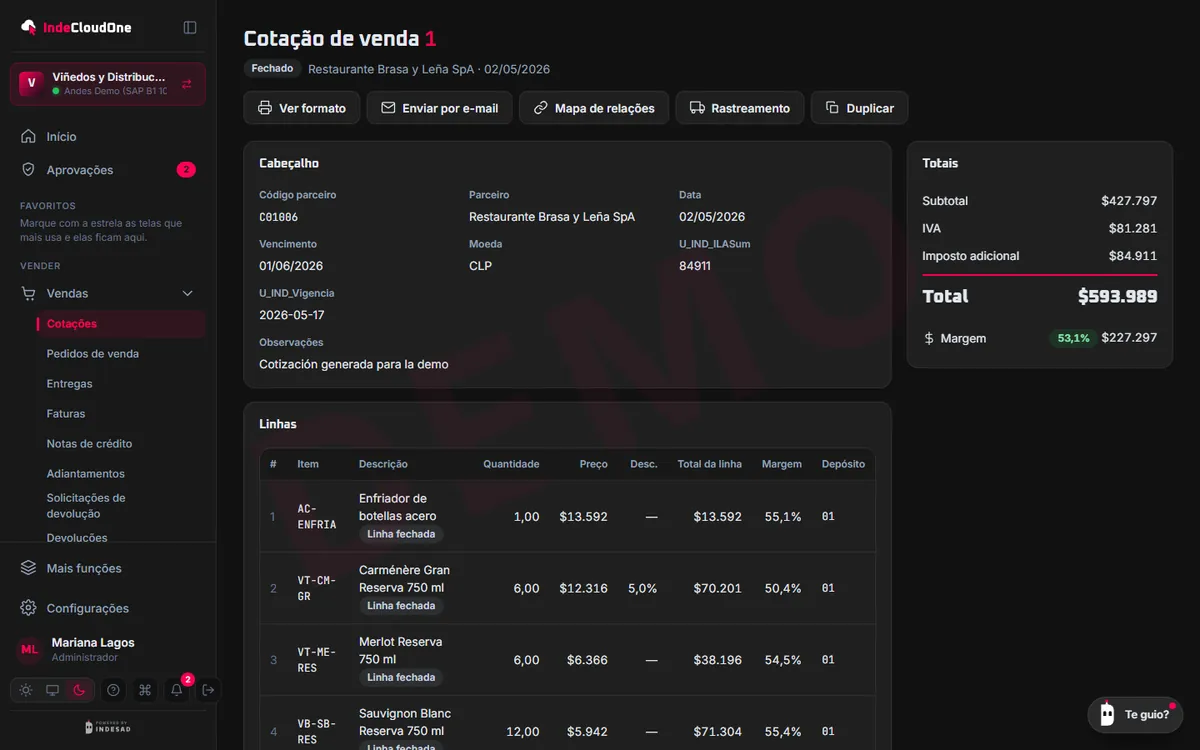Click the Total da linha column header

[x=709, y=464]
